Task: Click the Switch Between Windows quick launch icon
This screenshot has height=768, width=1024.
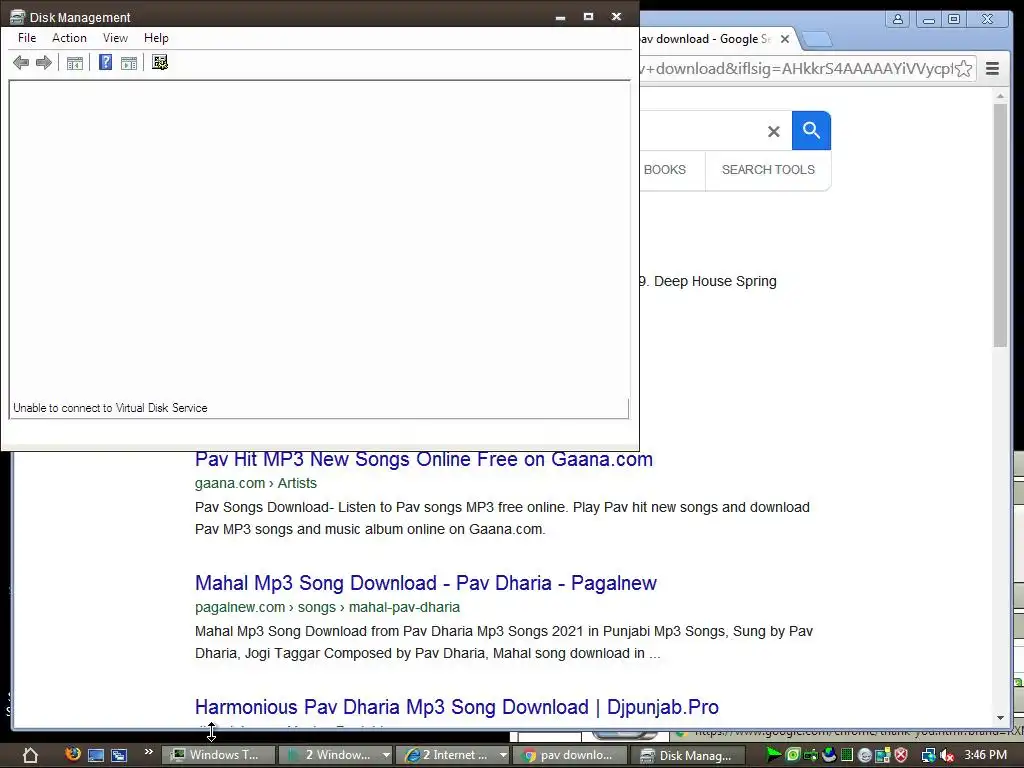Action: coord(119,756)
